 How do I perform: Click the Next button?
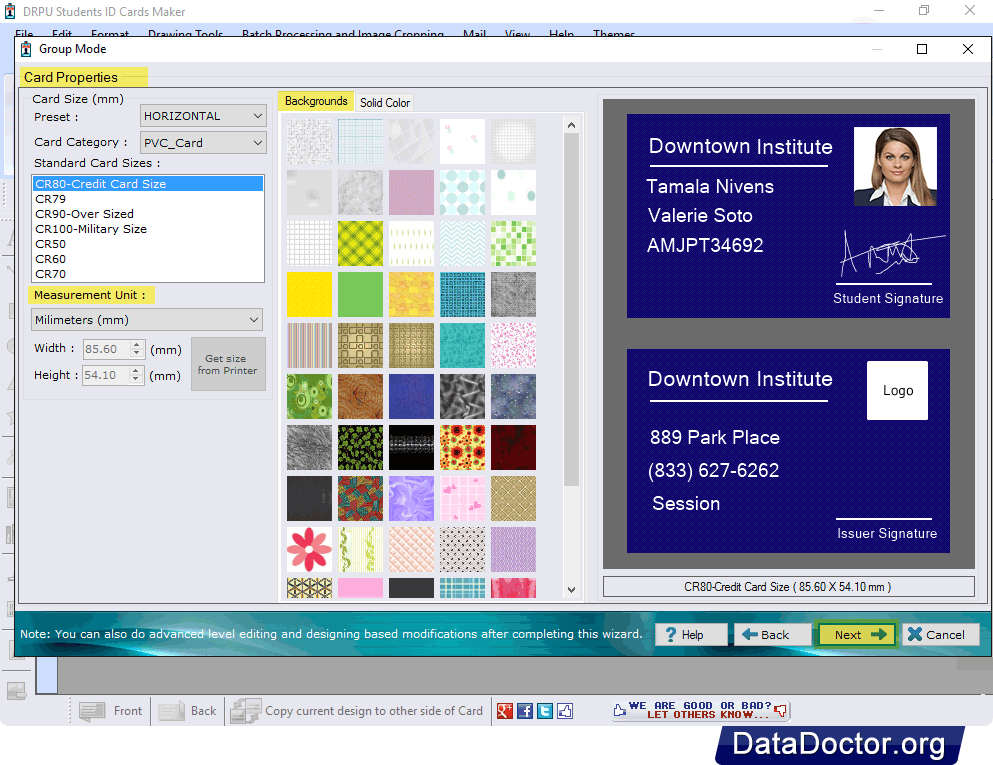click(x=857, y=635)
